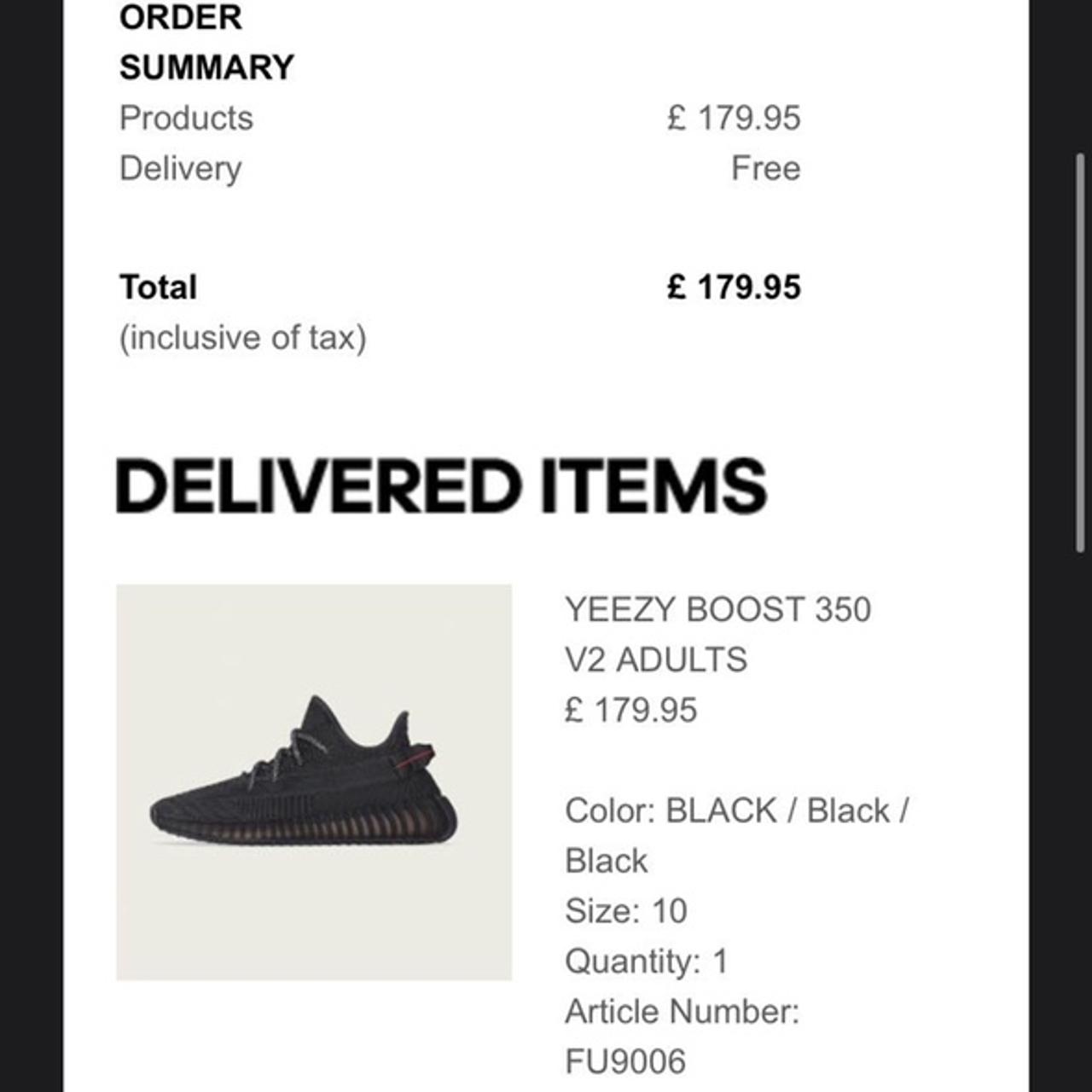Viewport: 1092px width, 1092px height.
Task: Click the YEEZY BOOST 350 V2 ADULTS title
Action: (x=717, y=634)
